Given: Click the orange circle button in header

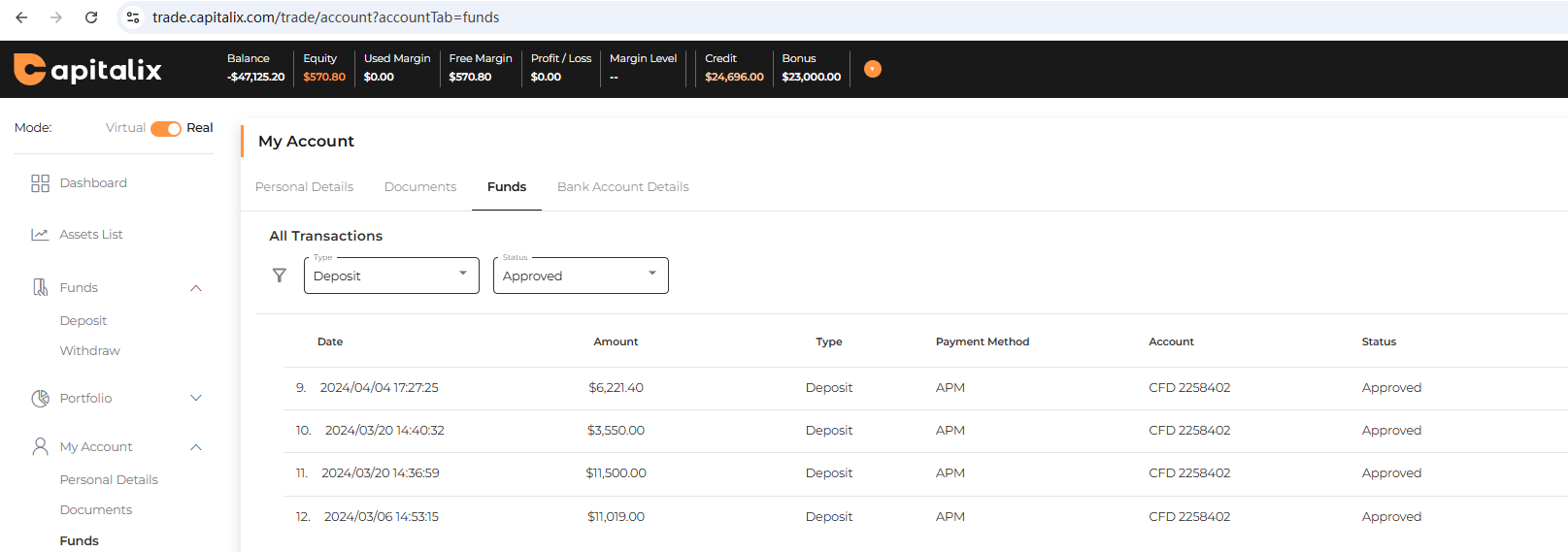Looking at the screenshot, I should click(x=873, y=69).
